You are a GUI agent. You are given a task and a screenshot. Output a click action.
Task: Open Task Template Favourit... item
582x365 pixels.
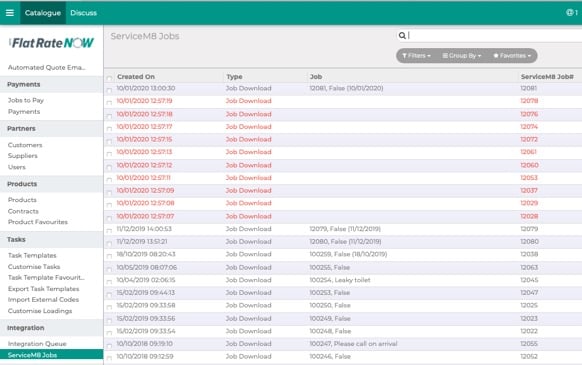46,277
